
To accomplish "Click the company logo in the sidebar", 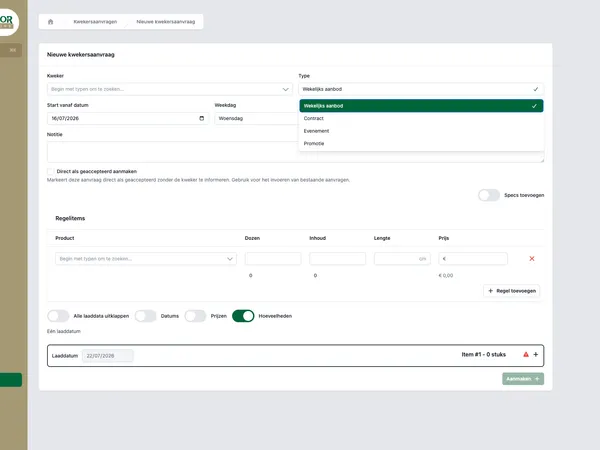I will (x=7, y=22).
